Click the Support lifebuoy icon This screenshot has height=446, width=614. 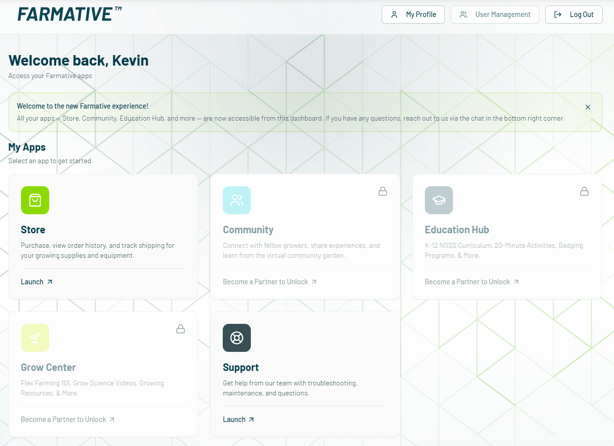tap(237, 338)
